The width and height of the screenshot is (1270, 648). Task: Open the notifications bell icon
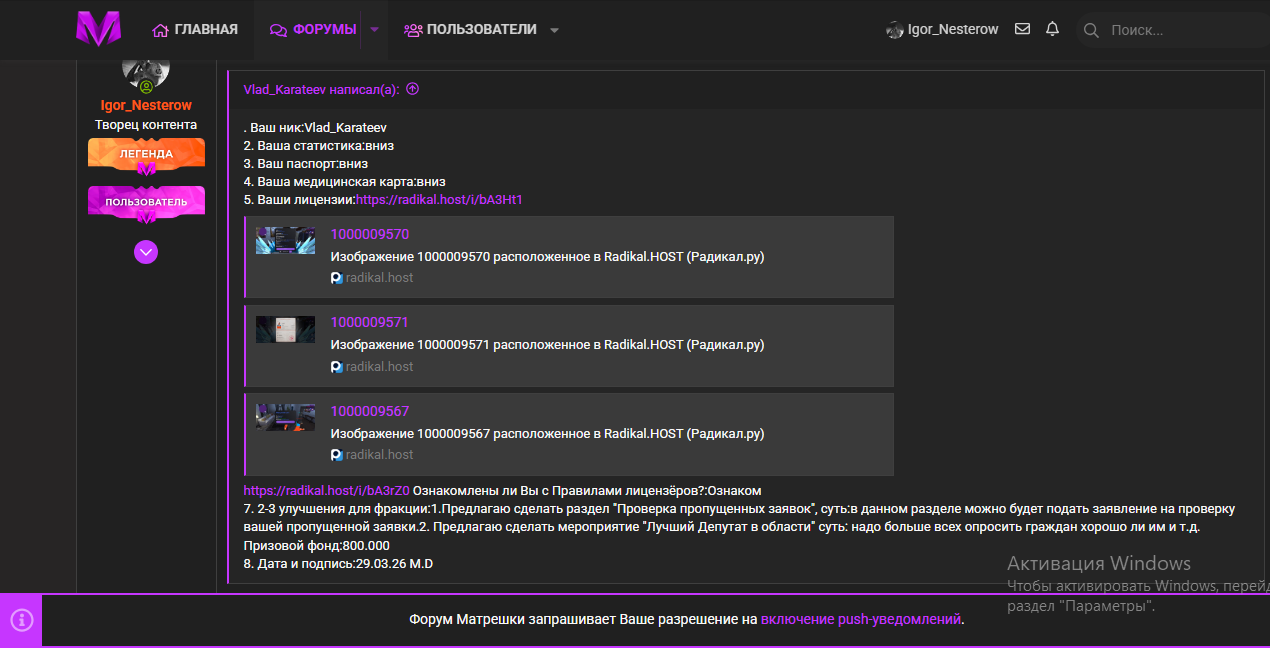coord(1052,29)
